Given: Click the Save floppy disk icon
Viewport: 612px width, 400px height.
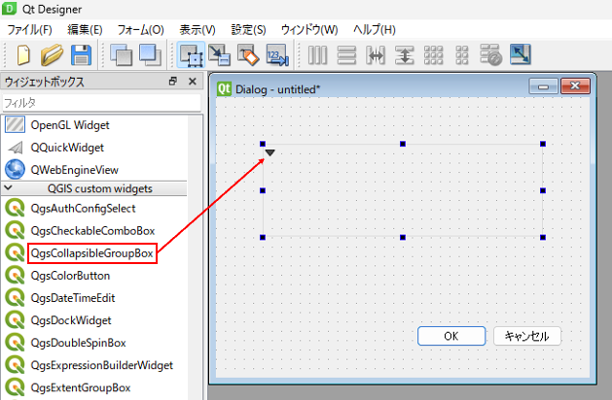Looking at the screenshot, I should 81,55.
